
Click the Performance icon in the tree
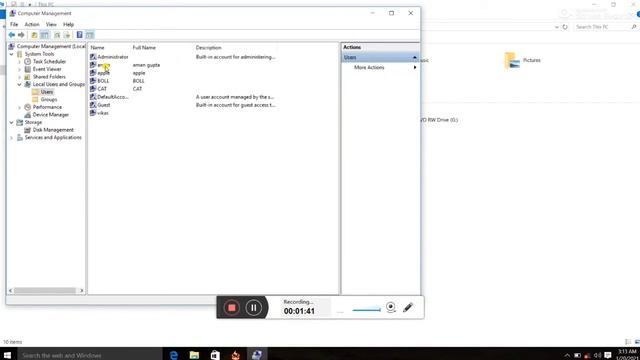pyautogui.click(x=27, y=107)
